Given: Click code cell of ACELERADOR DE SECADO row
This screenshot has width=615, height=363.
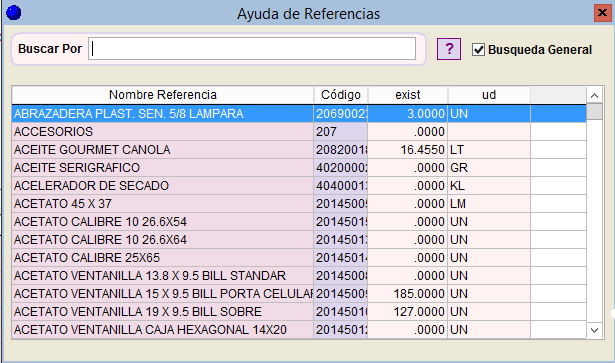Looking at the screenshot, I should click(x=340, y=186).
